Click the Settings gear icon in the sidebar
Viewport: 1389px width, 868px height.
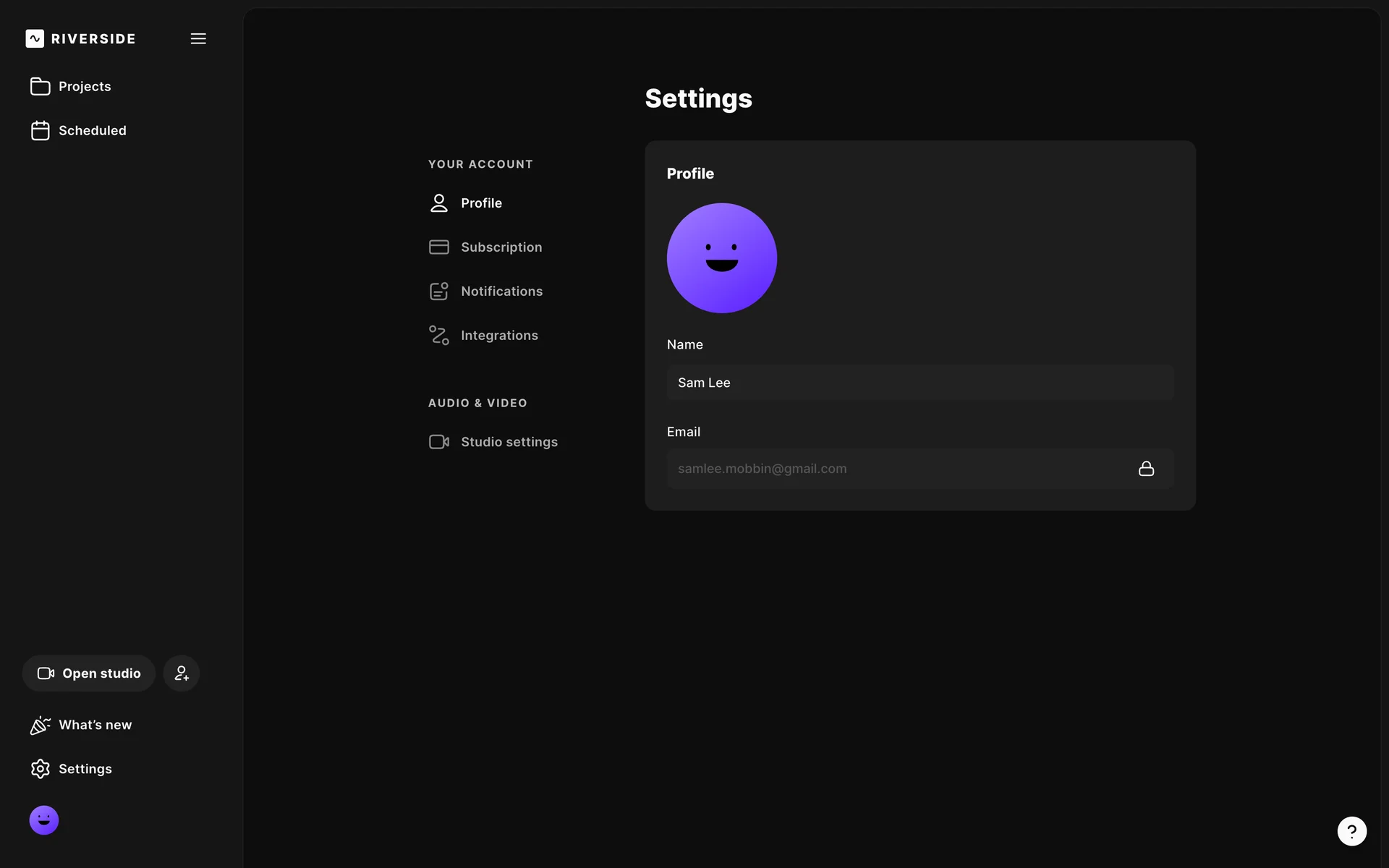coord(41,769)
